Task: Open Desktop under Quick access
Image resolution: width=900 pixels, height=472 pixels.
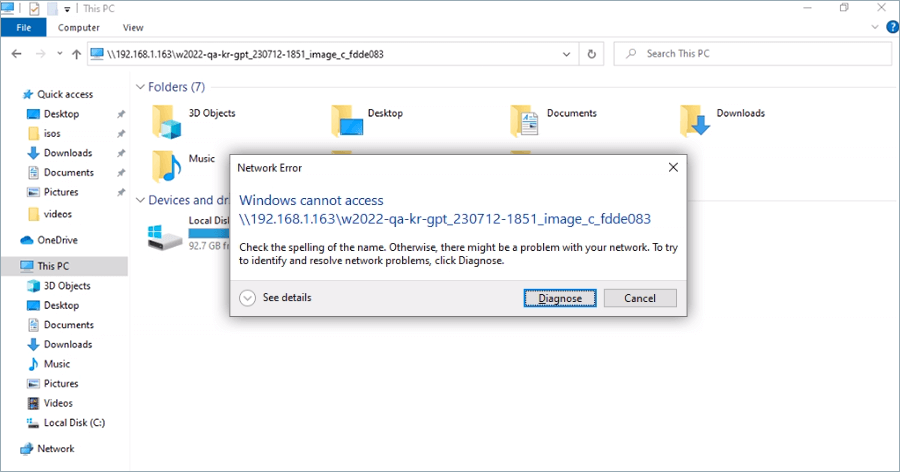Action: (61, 114)
